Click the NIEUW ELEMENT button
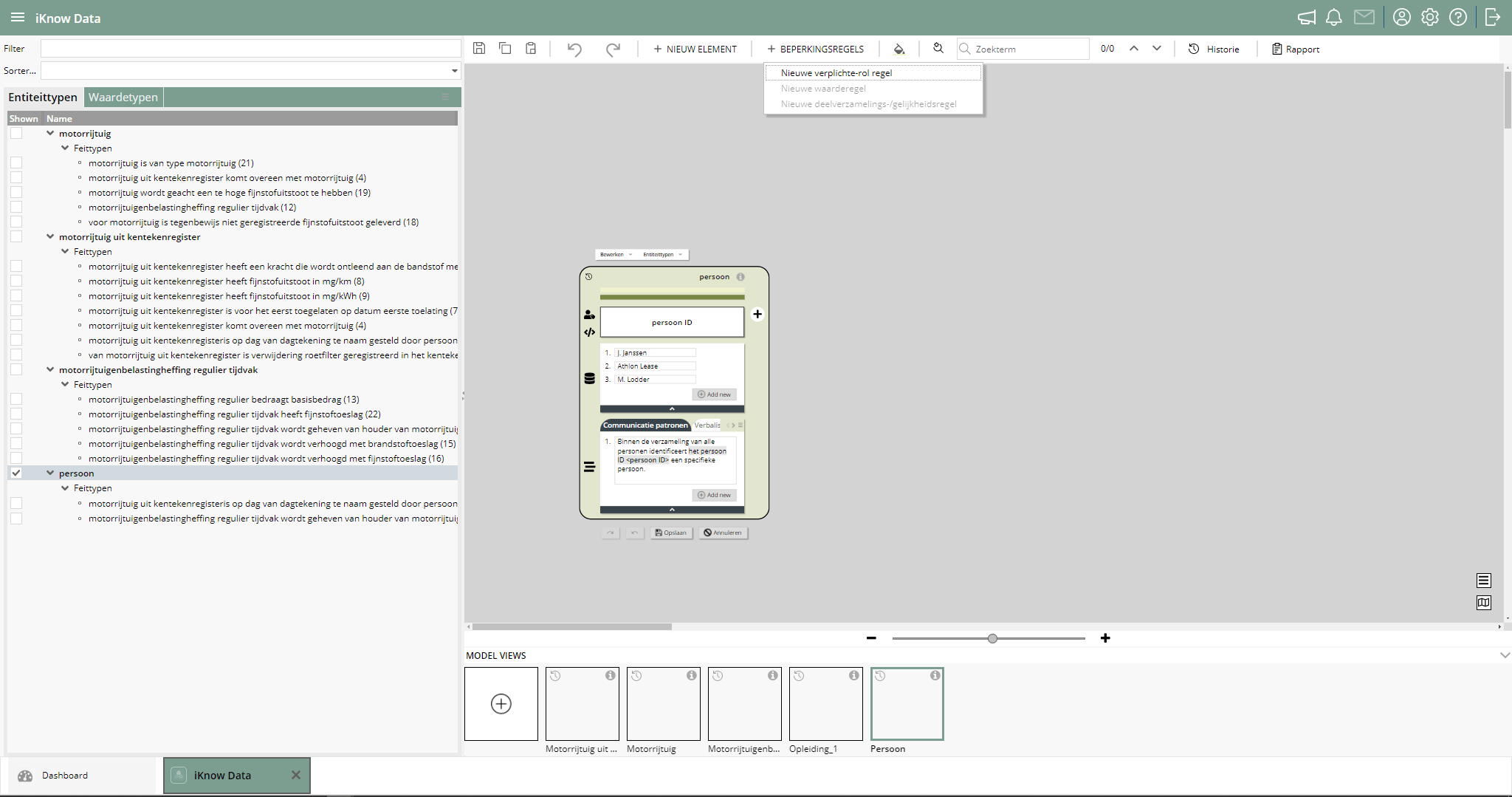The height and width of the screenshot is (797, 1512). click(695, 49)
